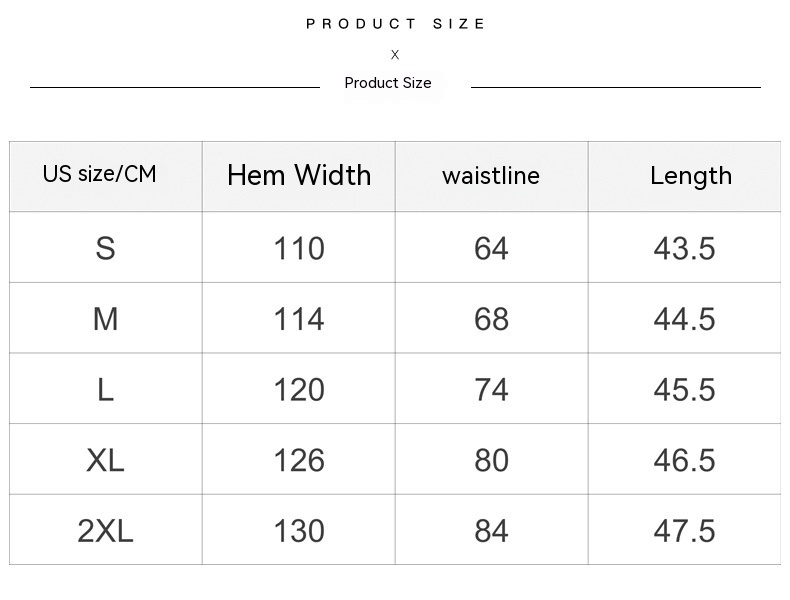Select the 'Length' column header

[x=691, y=176]
